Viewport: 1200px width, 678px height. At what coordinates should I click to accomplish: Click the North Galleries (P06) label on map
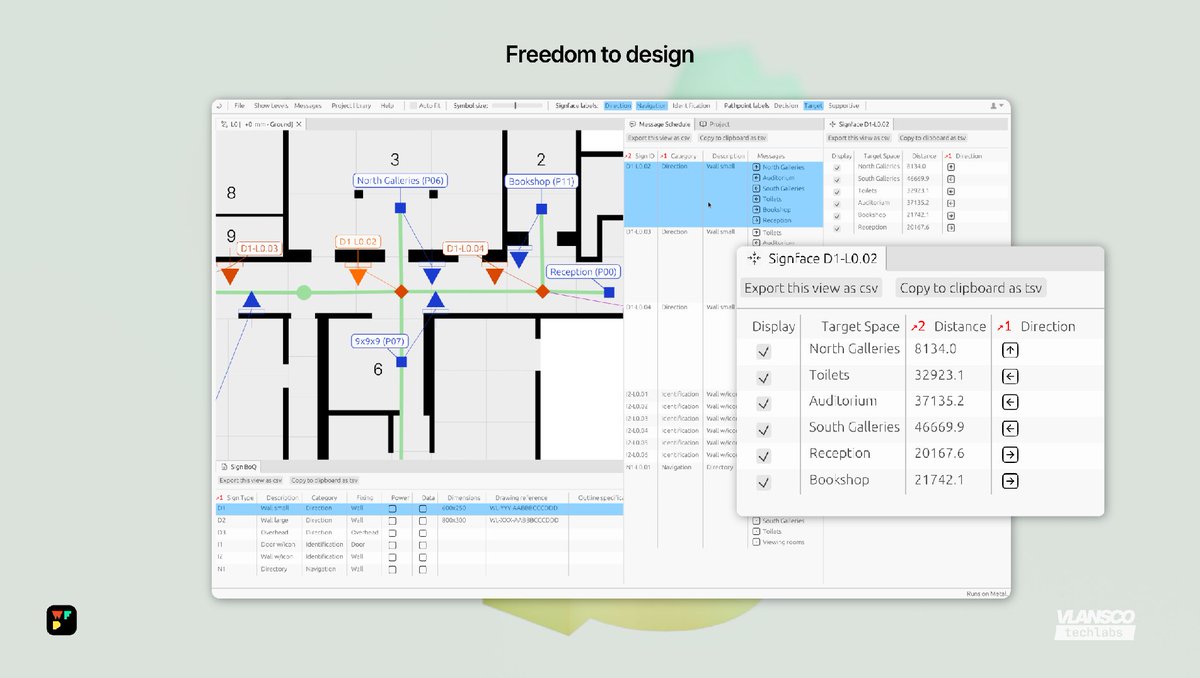pos(400,181)
